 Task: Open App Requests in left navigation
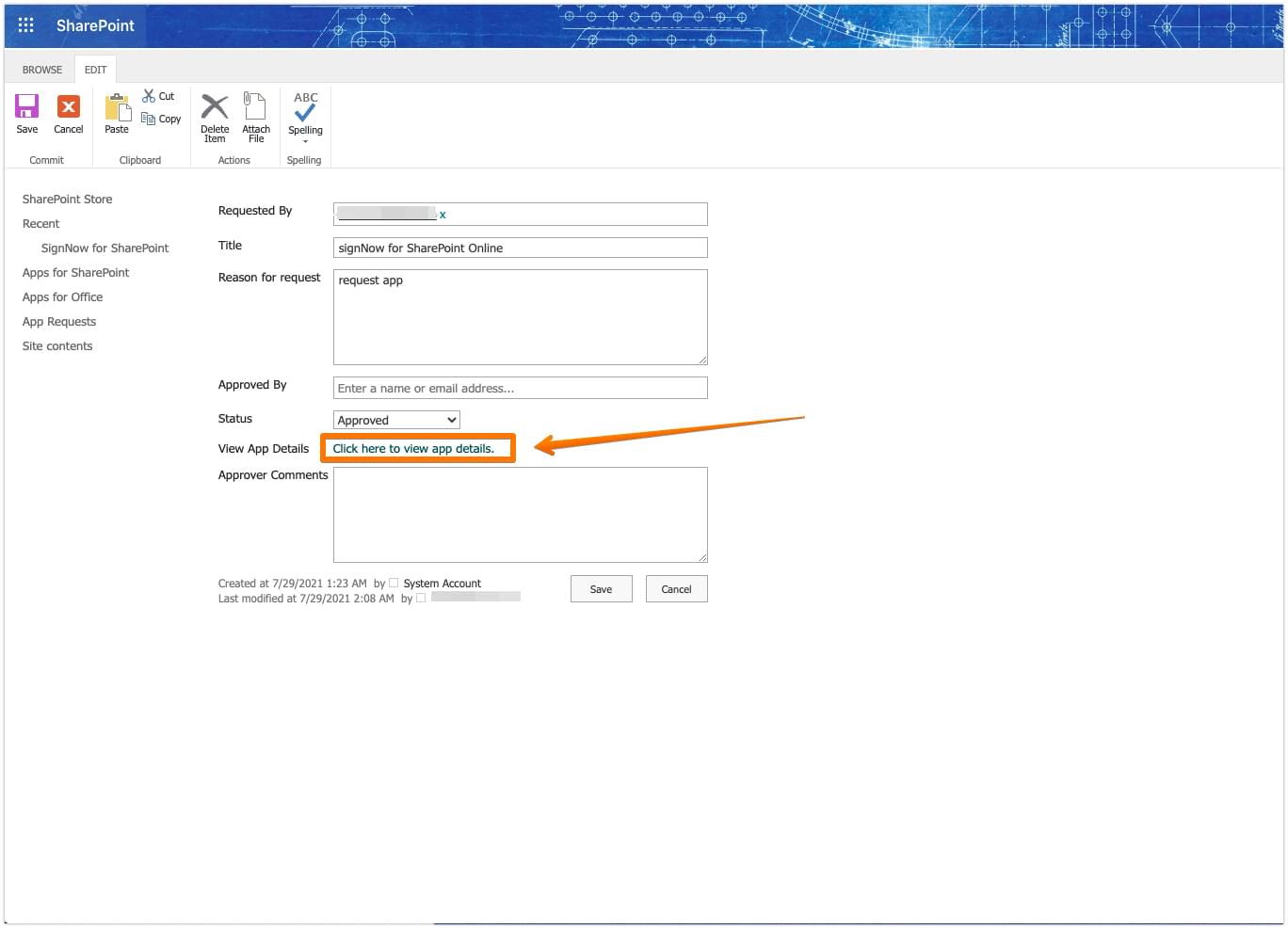(59, 322)
